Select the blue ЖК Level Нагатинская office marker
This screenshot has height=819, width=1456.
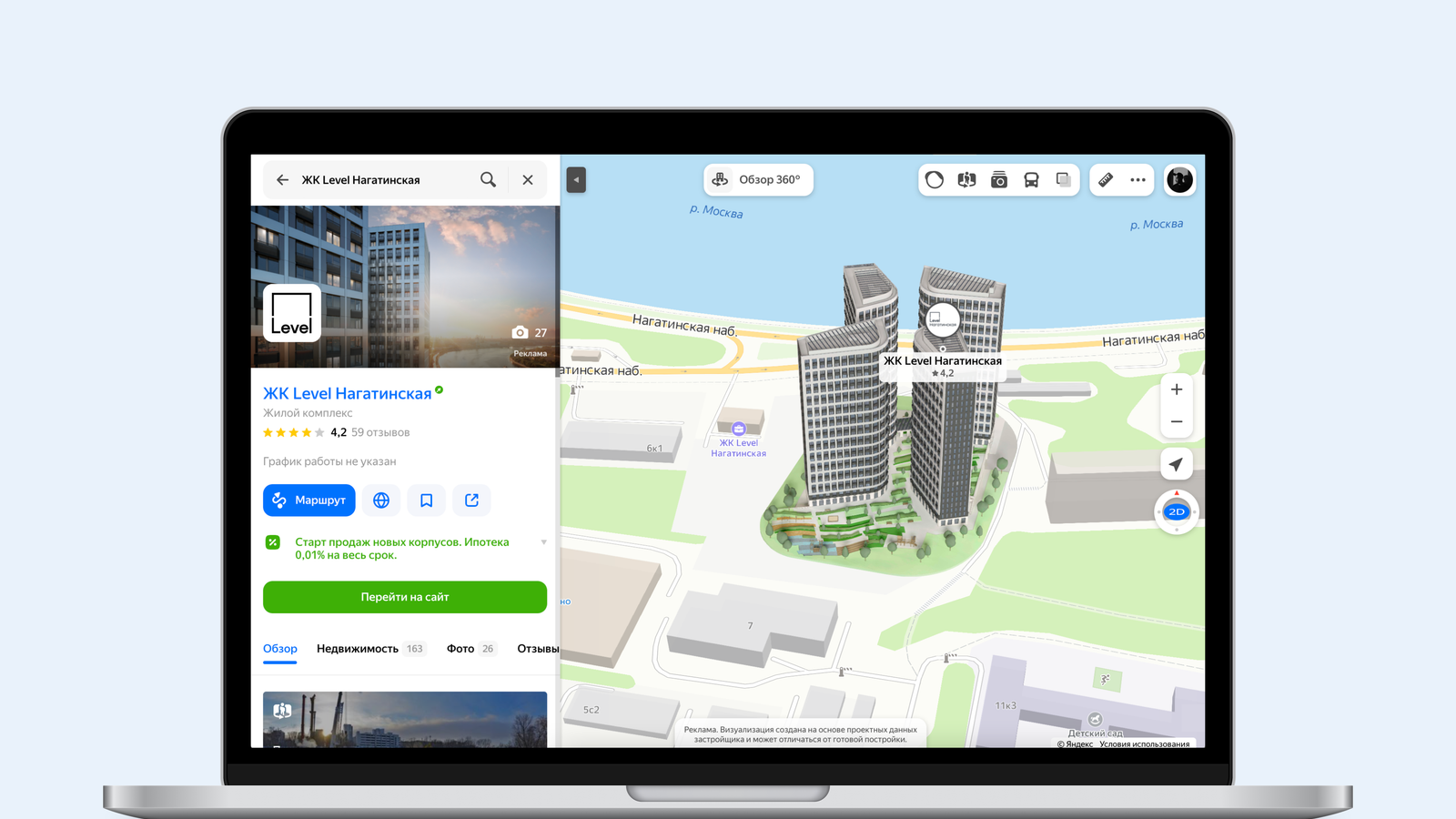[739, 429]
